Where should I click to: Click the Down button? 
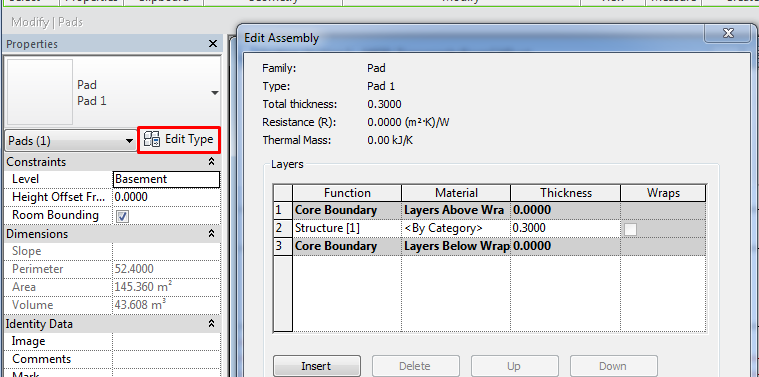pyautogui.click(x=613, y=366)
